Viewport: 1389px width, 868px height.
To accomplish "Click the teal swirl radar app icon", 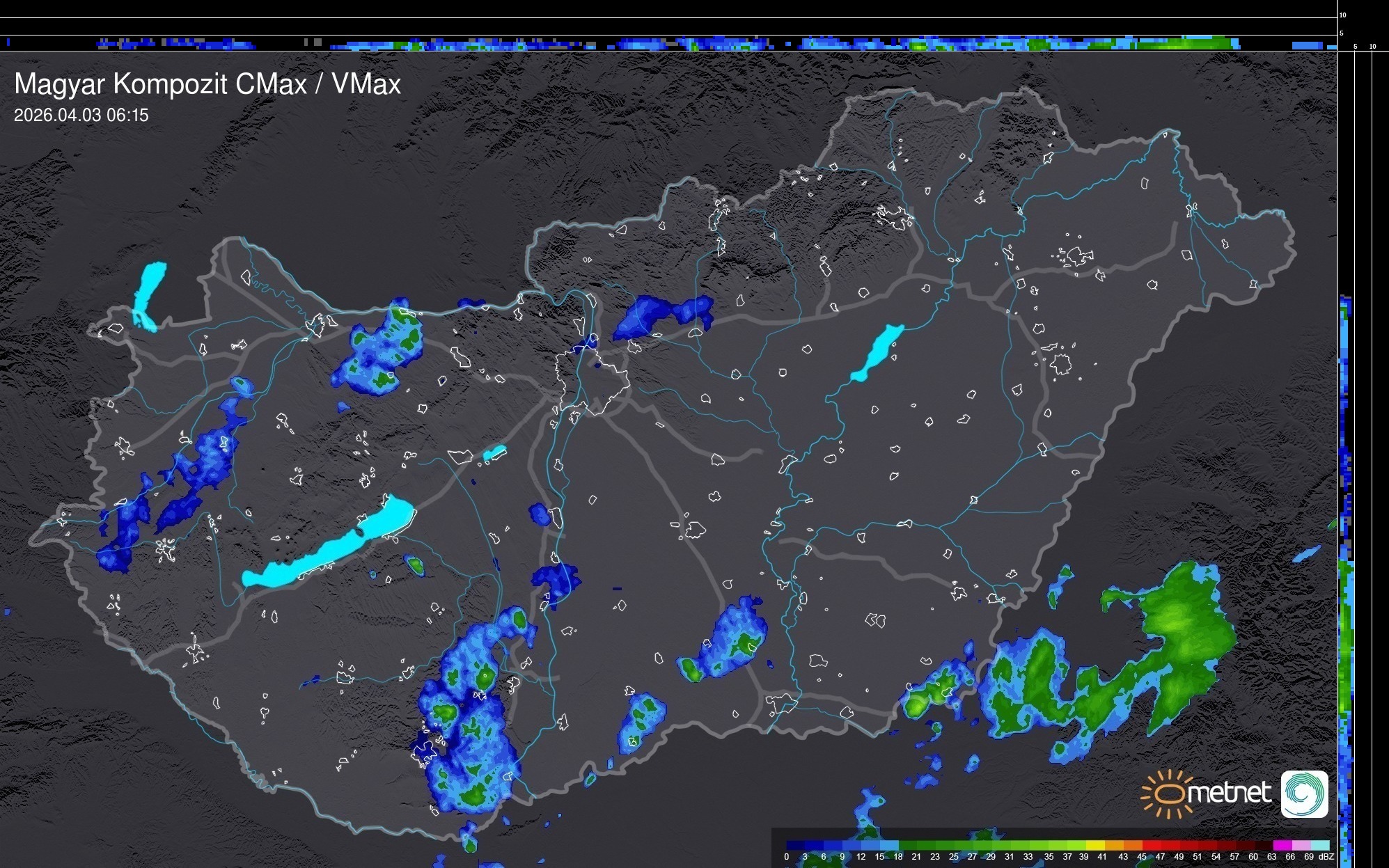I will pos(1304,794).
